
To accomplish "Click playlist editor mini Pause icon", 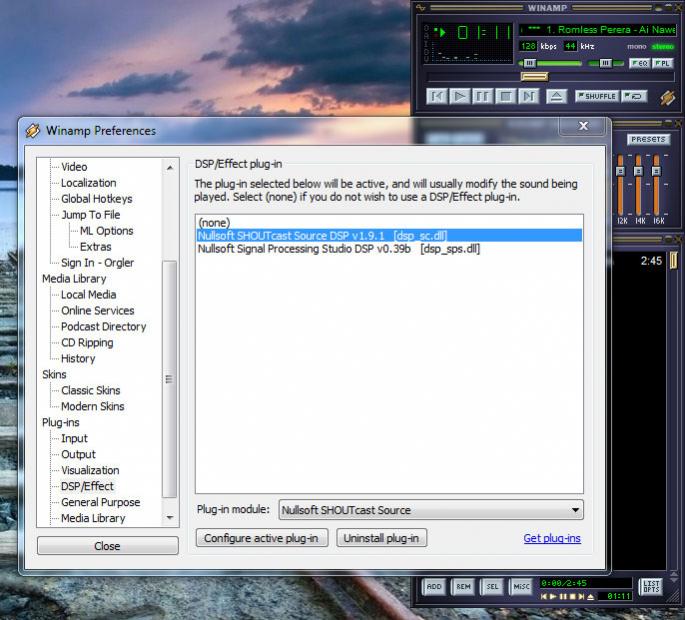I will pyautogui.click(x=563, y=596).
